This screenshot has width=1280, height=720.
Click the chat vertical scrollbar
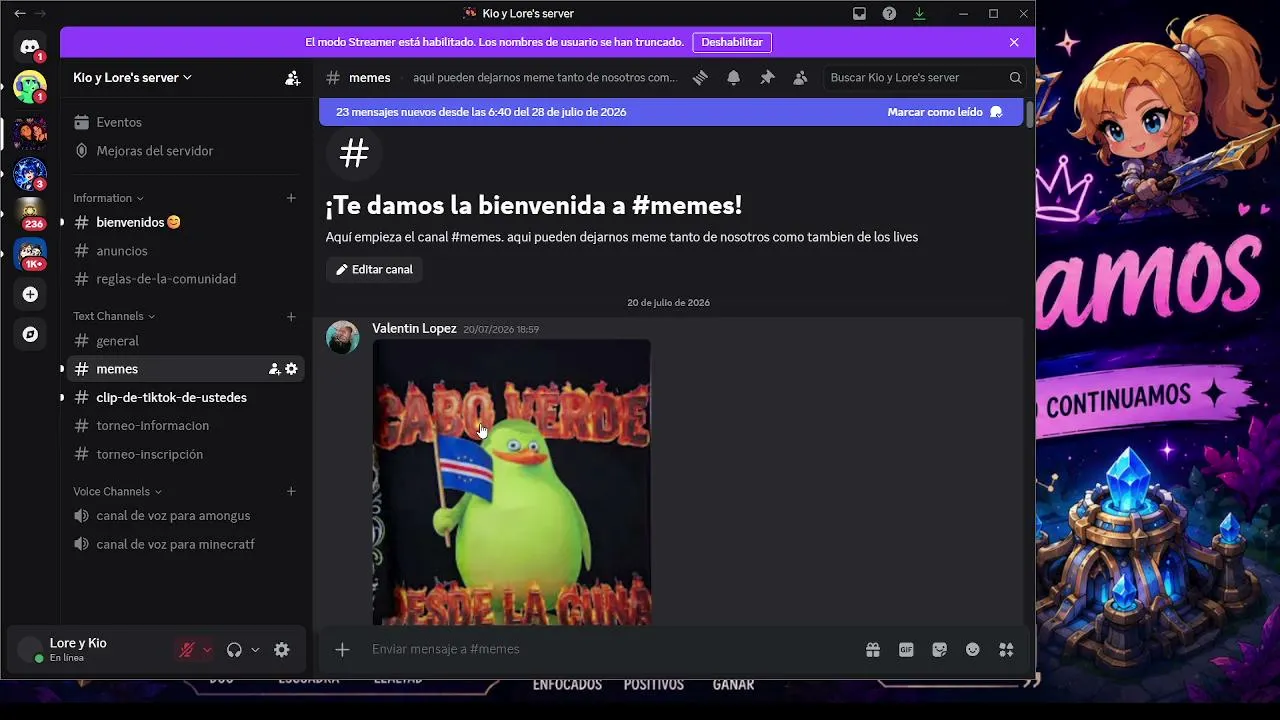1029,113
